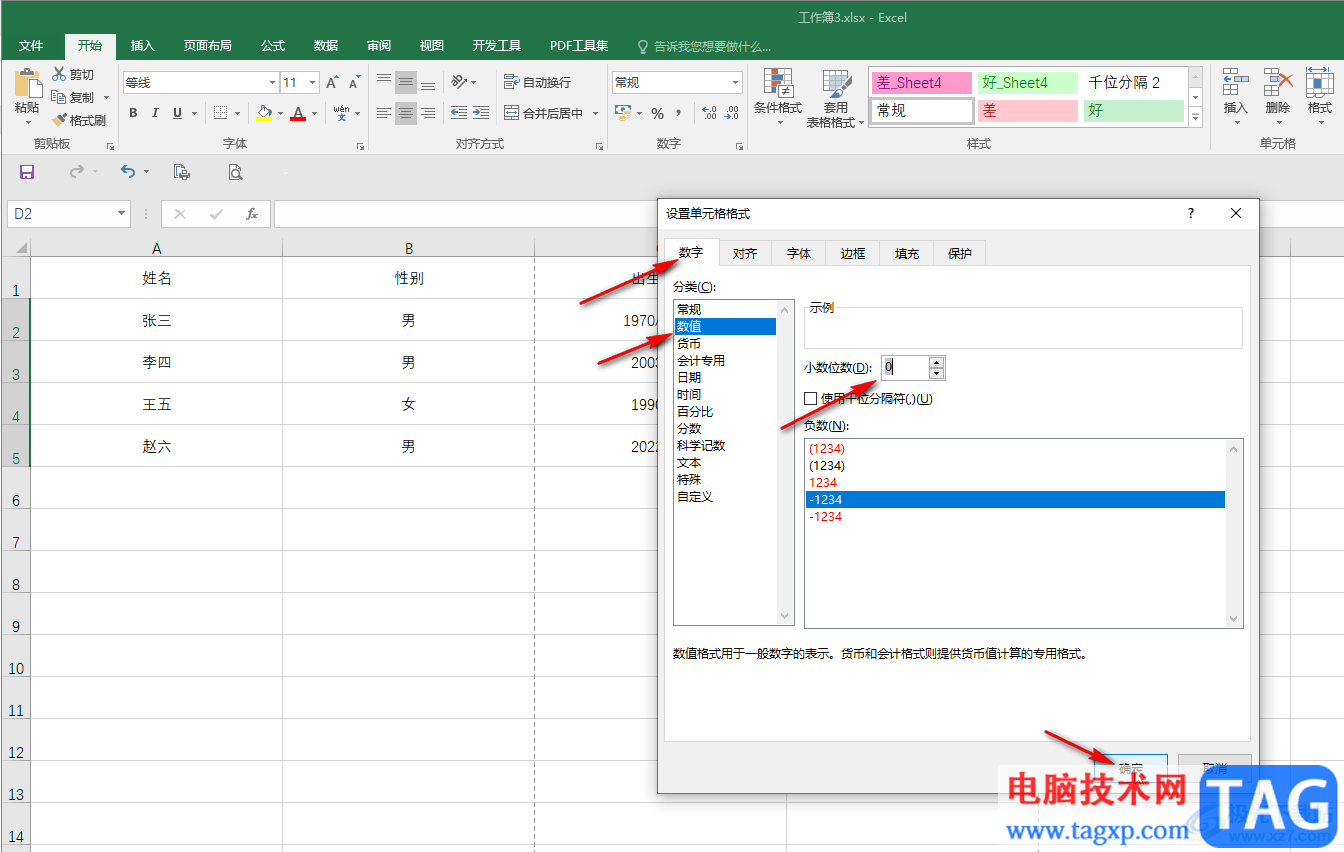Click the Paste (粘贴) icon
Screen dimensions: 1344x852
point(27,84)
